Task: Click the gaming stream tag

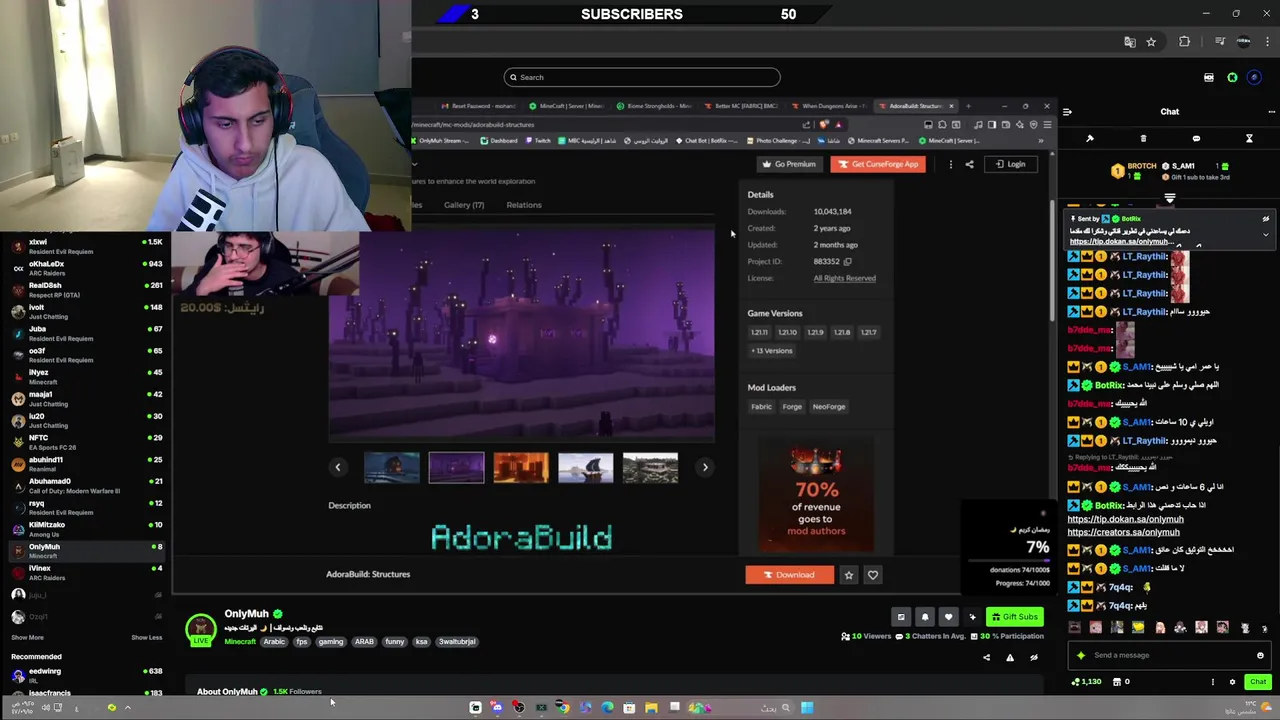Action: (x=330, y=642)
